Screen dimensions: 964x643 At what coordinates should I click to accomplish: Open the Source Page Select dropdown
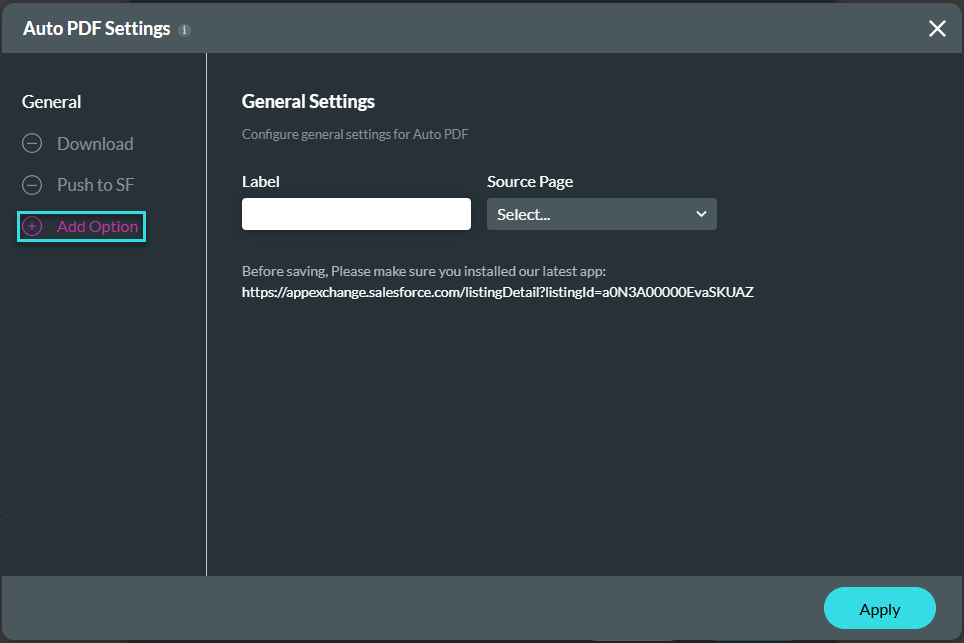click(602, 214)
